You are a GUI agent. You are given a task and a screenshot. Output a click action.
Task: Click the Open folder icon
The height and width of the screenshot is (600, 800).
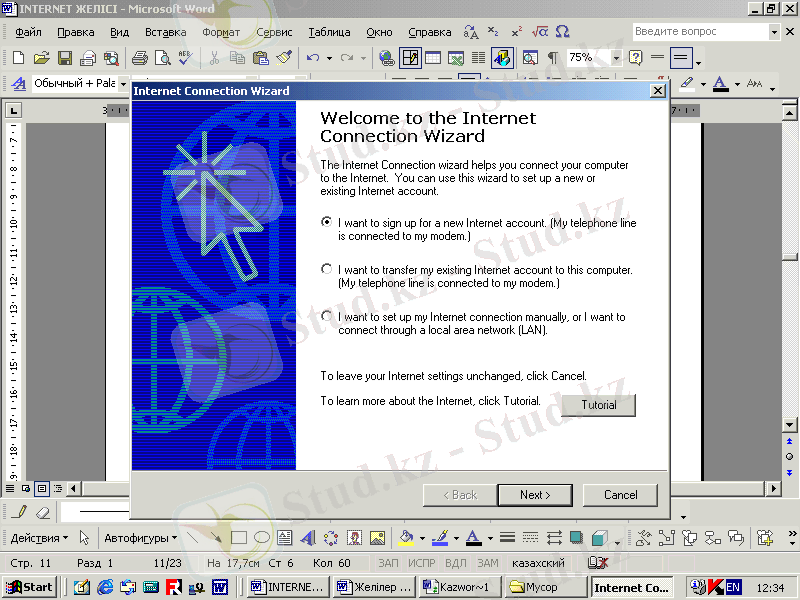point(41,58)
